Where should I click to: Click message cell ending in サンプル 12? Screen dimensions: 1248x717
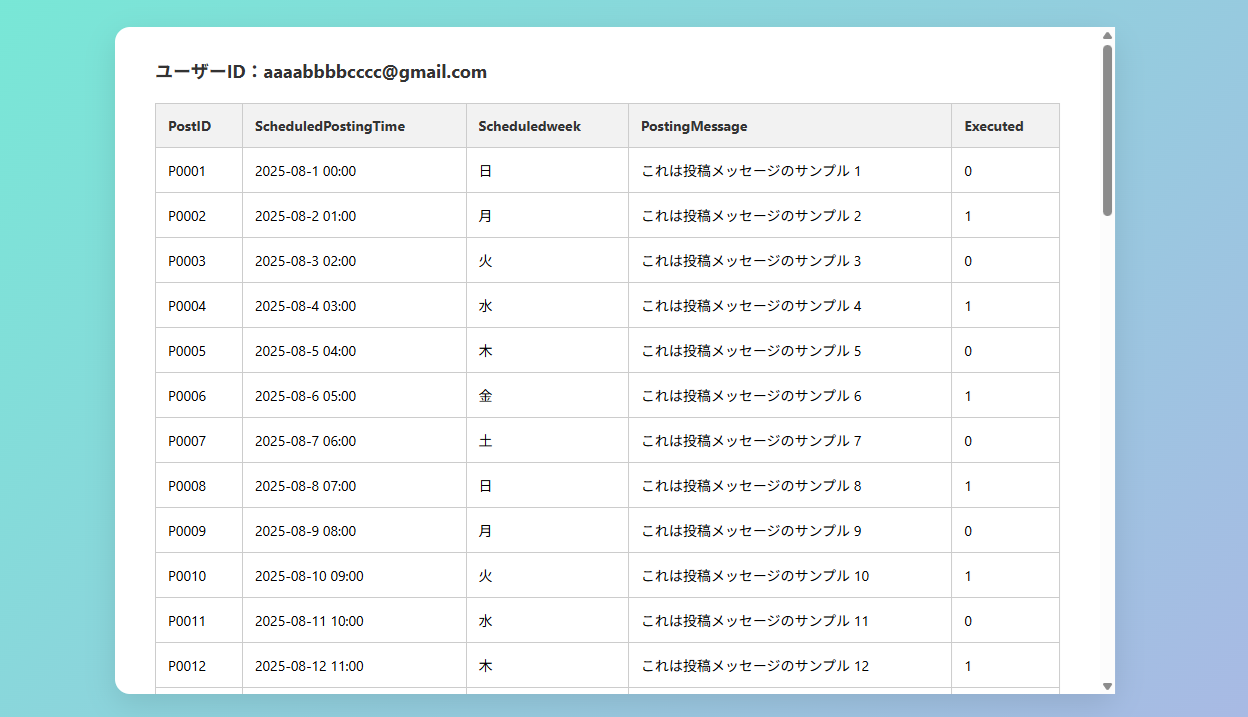[x=790, y=666]
